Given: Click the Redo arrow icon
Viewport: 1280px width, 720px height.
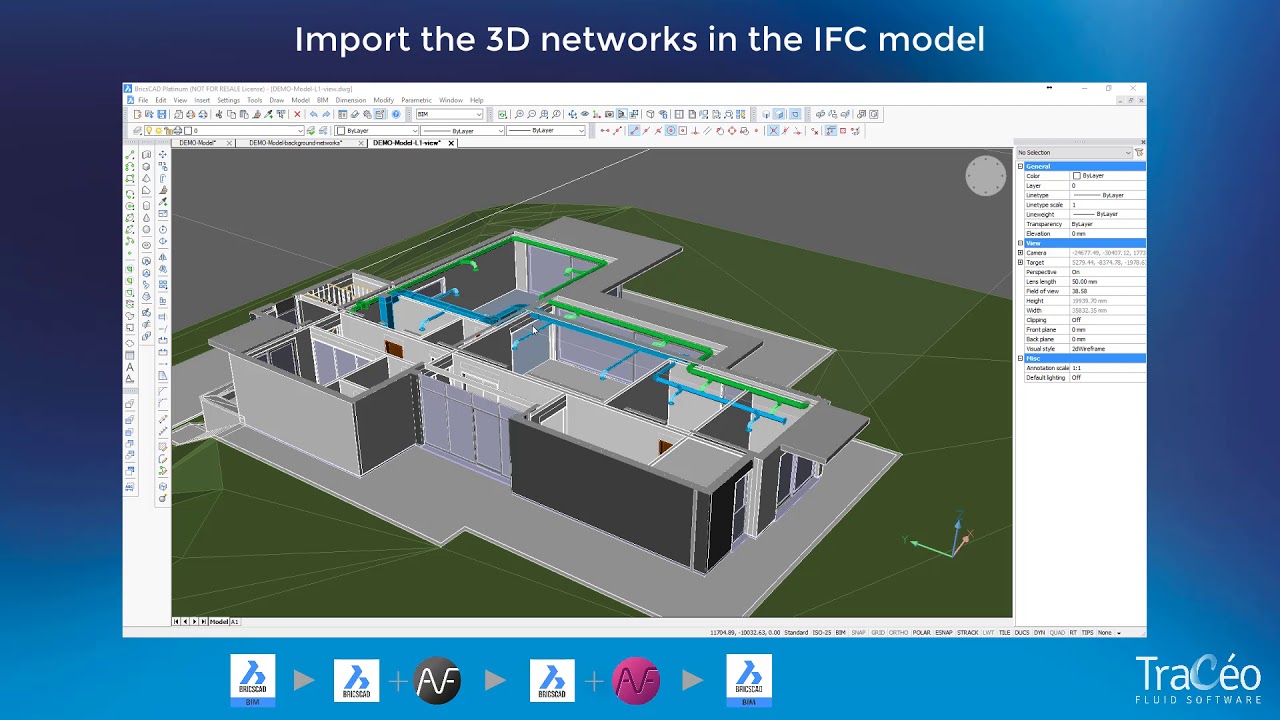Looking at the screenshot, I should [x=326, y=114].
